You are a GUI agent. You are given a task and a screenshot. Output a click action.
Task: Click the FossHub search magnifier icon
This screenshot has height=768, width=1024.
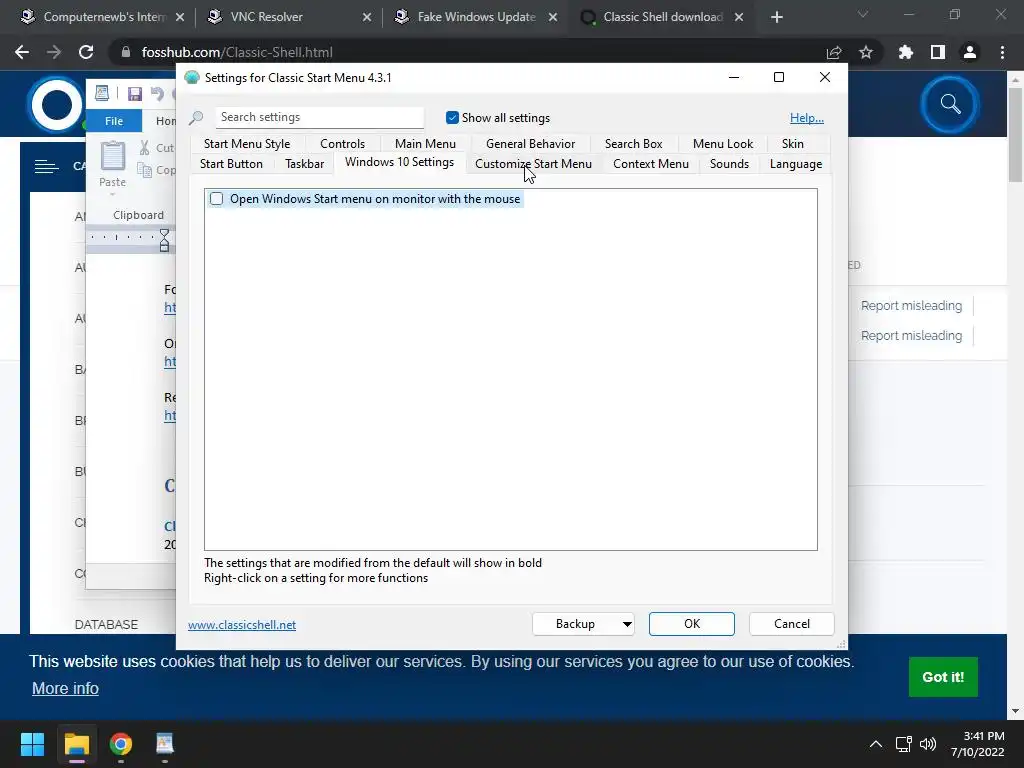tap(950, 104)
